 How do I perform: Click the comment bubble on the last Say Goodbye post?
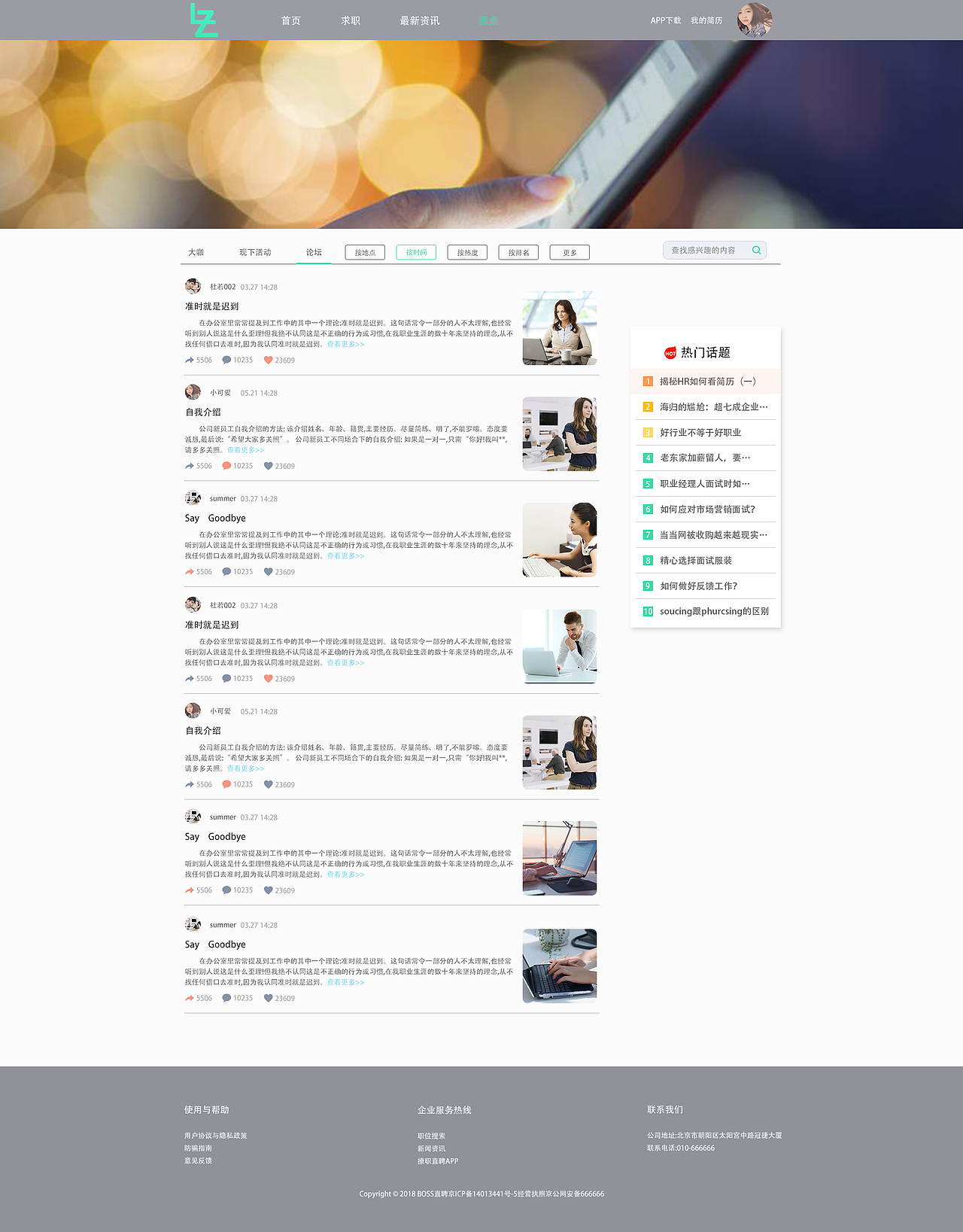226,999
